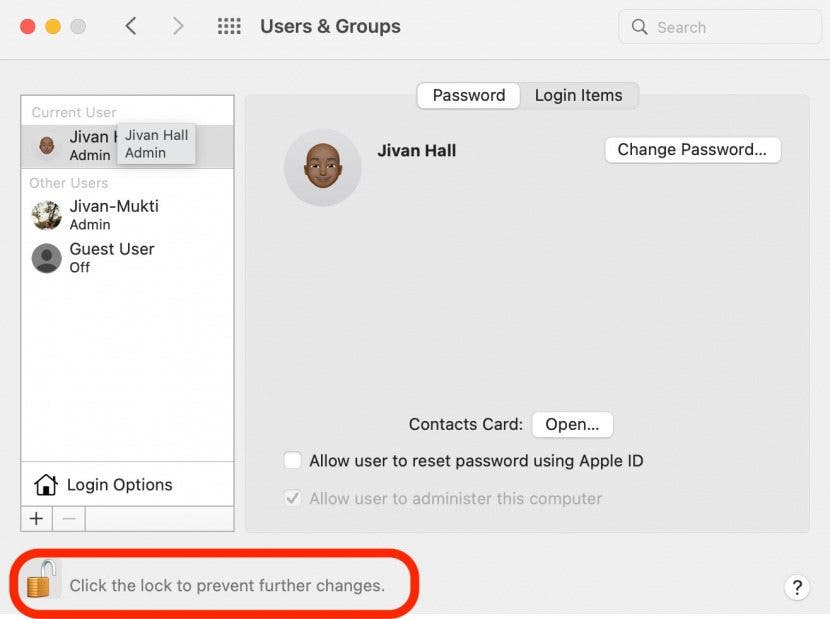
Task: Click Jivan-Mukti's avatar in the user list
Action: pos(47,215)
